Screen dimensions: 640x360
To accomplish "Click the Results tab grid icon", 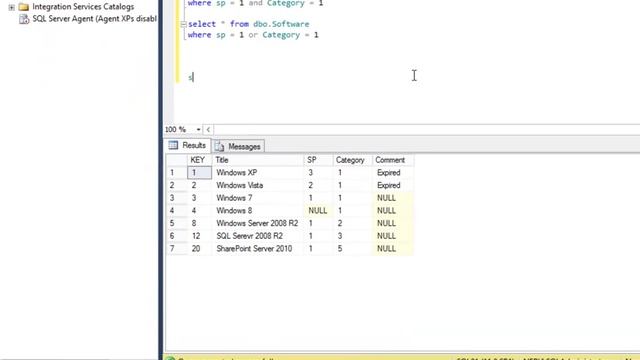I will [173, 145].
